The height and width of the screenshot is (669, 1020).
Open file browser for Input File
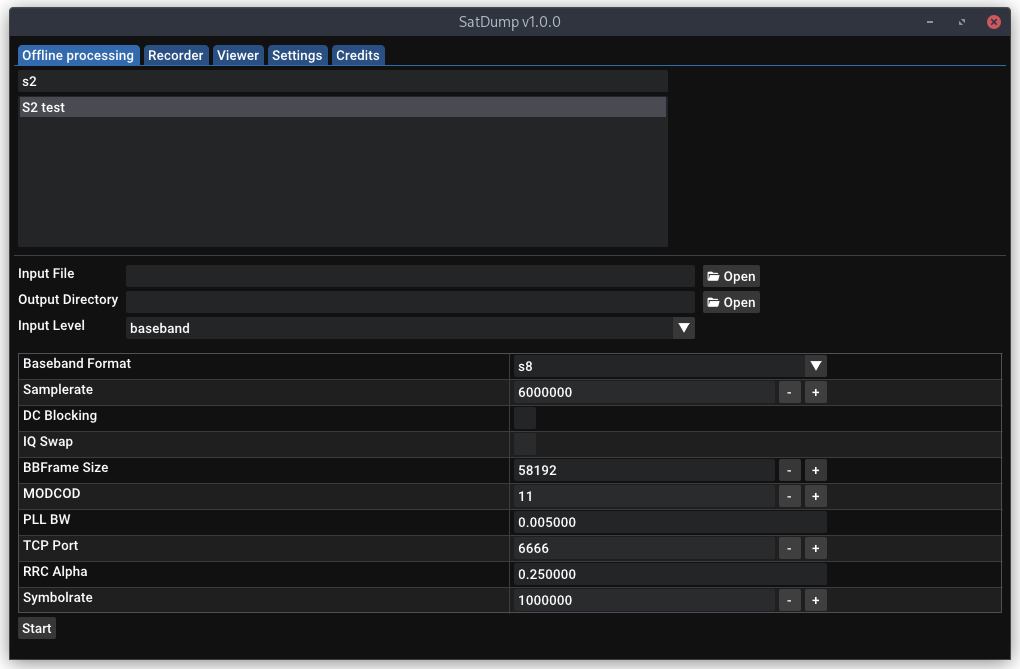click(x=731, y=276)
